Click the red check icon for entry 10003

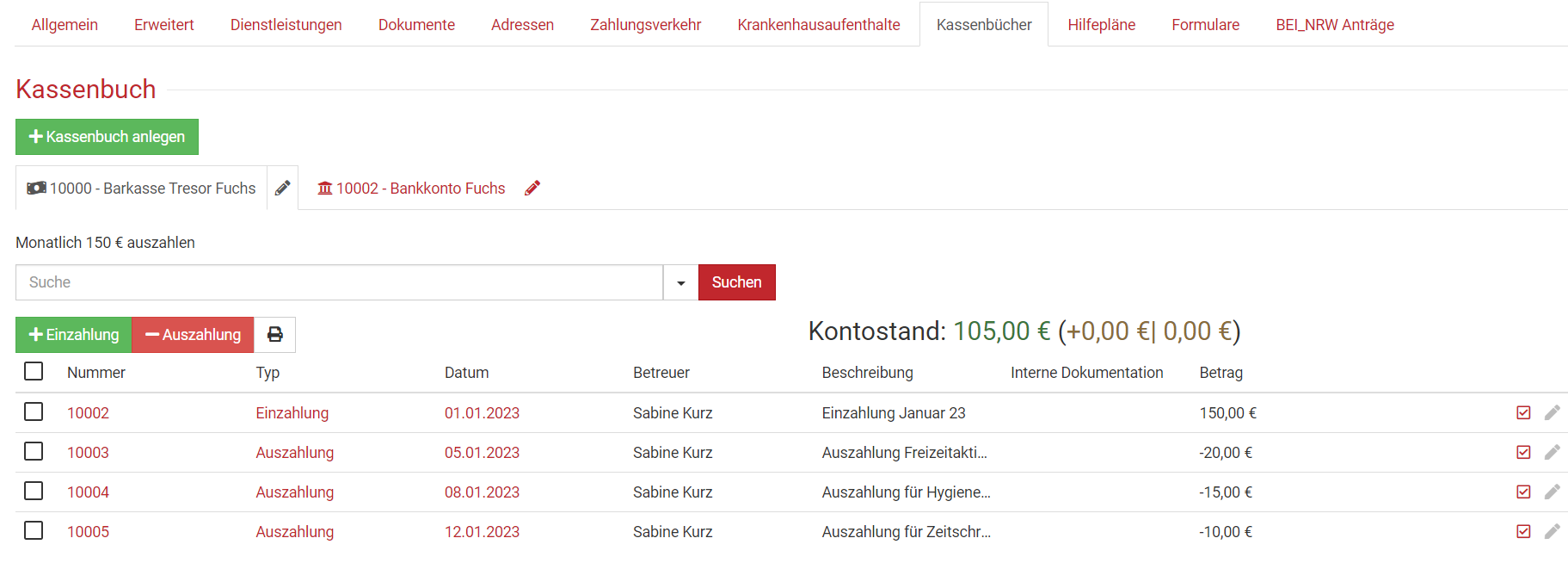(1523, 453)
